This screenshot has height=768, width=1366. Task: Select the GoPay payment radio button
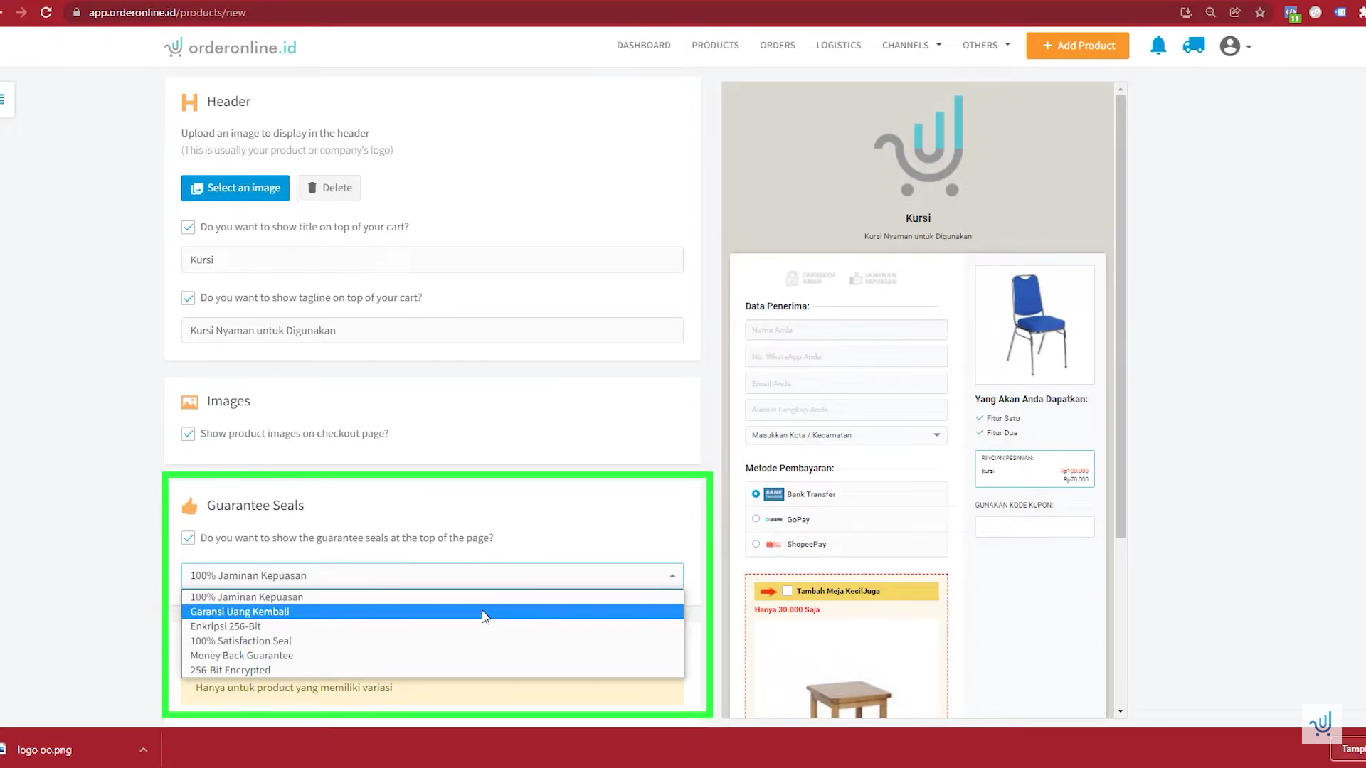(756, 519)
